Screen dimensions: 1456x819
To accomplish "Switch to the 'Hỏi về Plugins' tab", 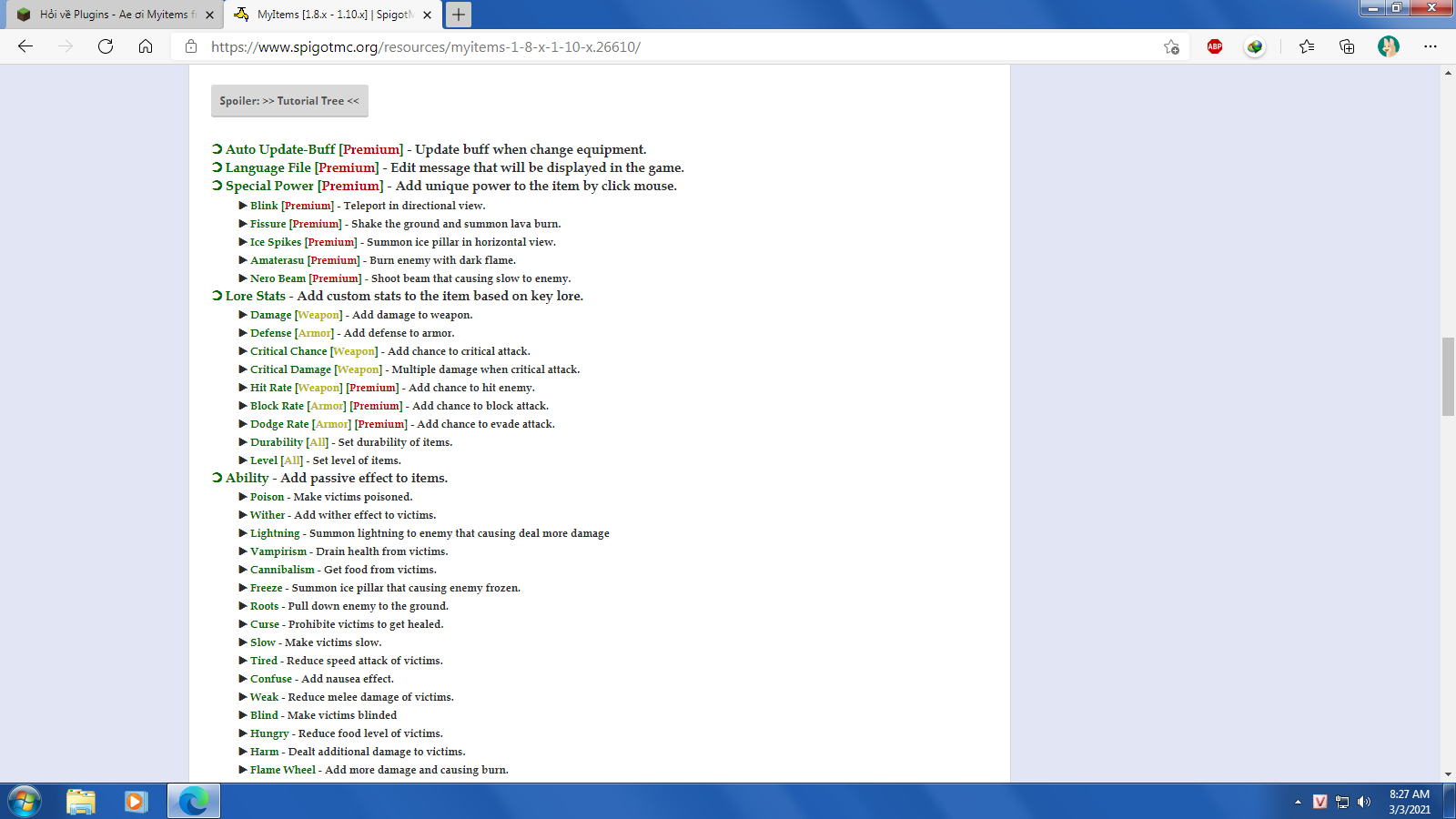I will pyautogui.click(x=114, y=15).
